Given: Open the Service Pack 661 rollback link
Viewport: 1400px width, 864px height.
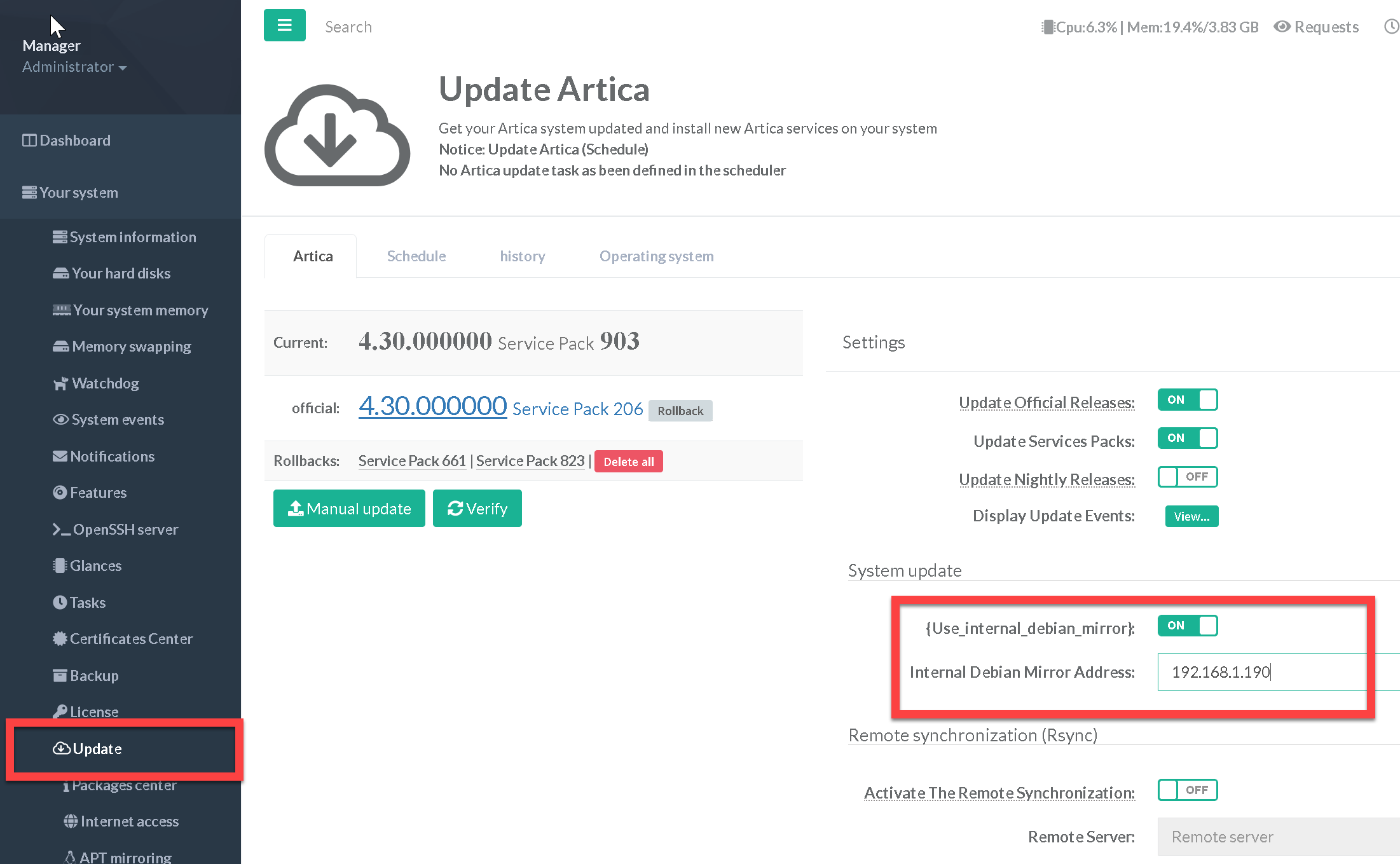Looking at the screenshot, I should [412, 461].
